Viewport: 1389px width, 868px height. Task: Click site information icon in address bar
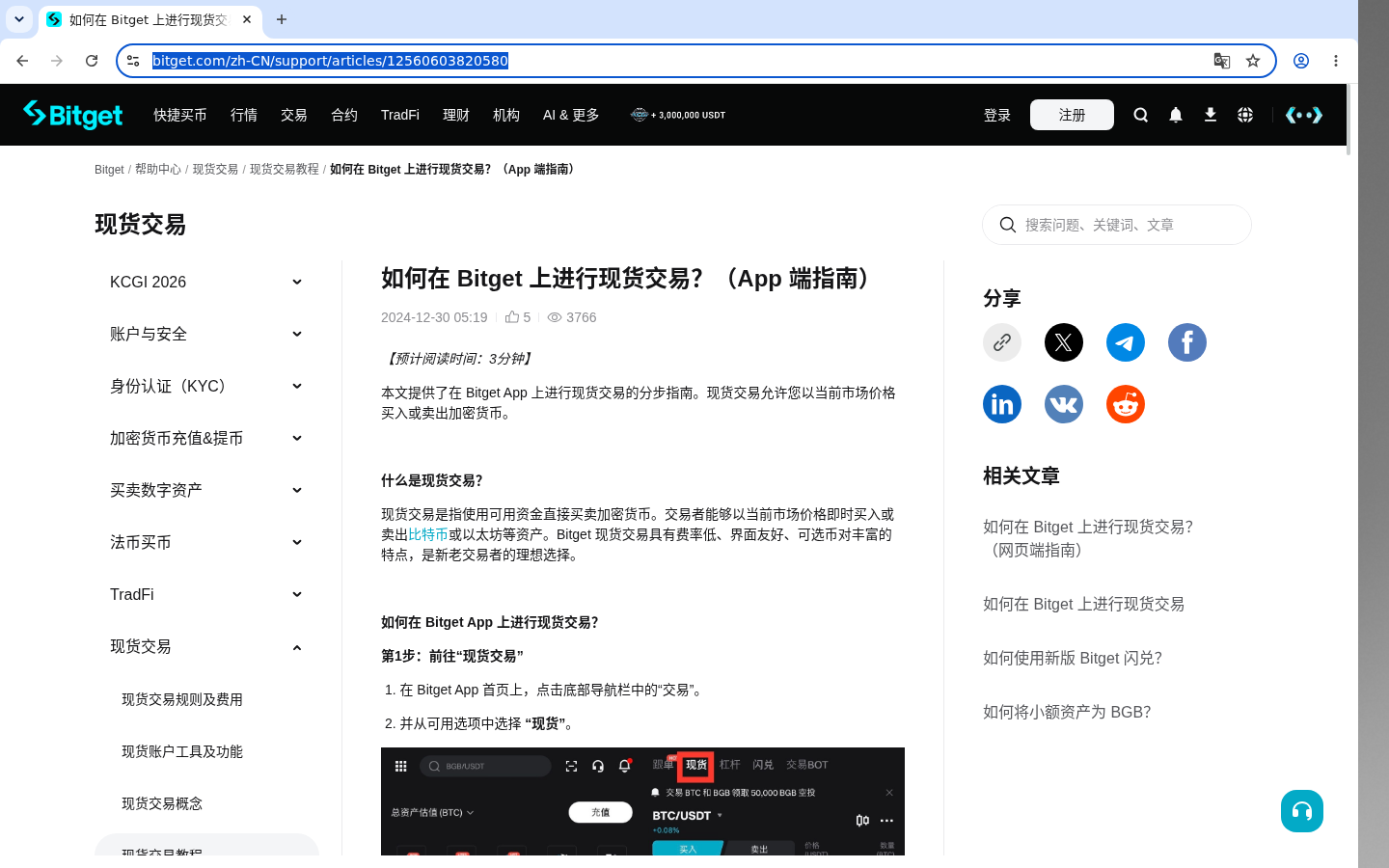coord(134,61)
